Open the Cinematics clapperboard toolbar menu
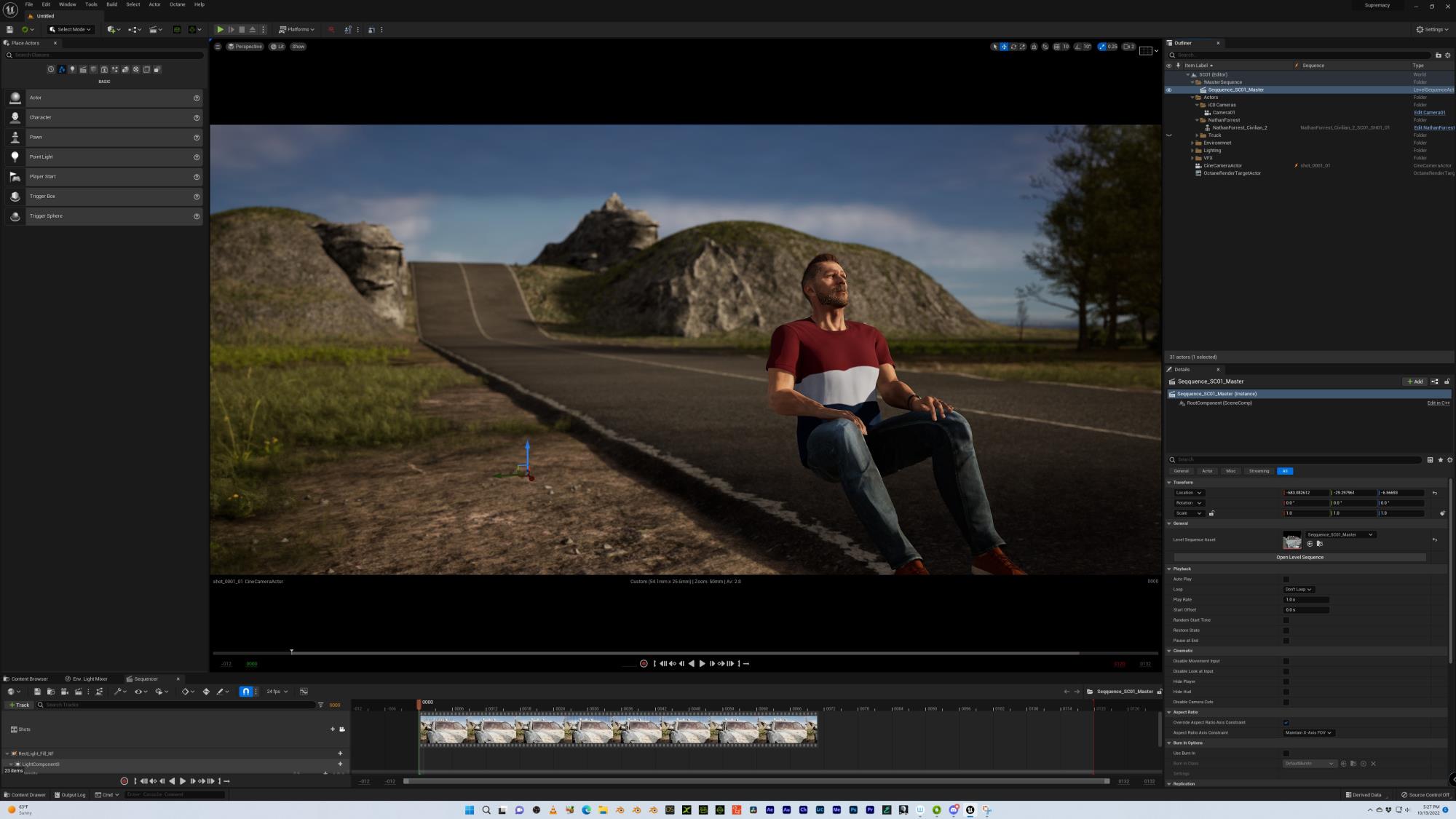 coord(155,30)
